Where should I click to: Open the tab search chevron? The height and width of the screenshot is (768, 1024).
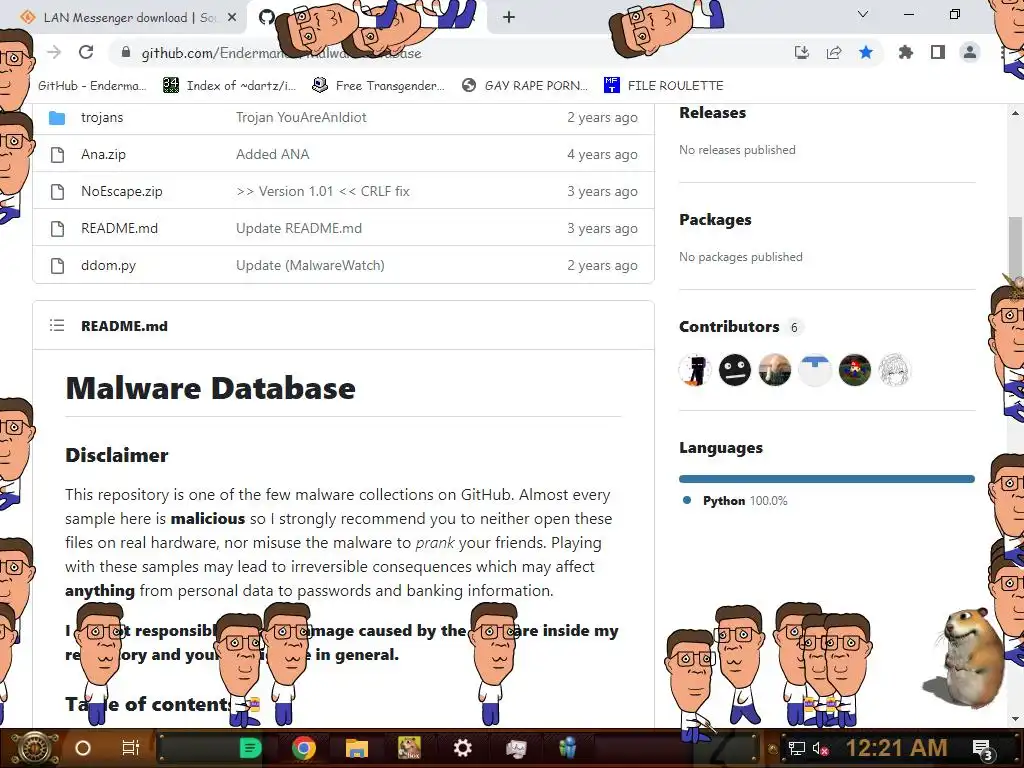(x=863, y=14)
